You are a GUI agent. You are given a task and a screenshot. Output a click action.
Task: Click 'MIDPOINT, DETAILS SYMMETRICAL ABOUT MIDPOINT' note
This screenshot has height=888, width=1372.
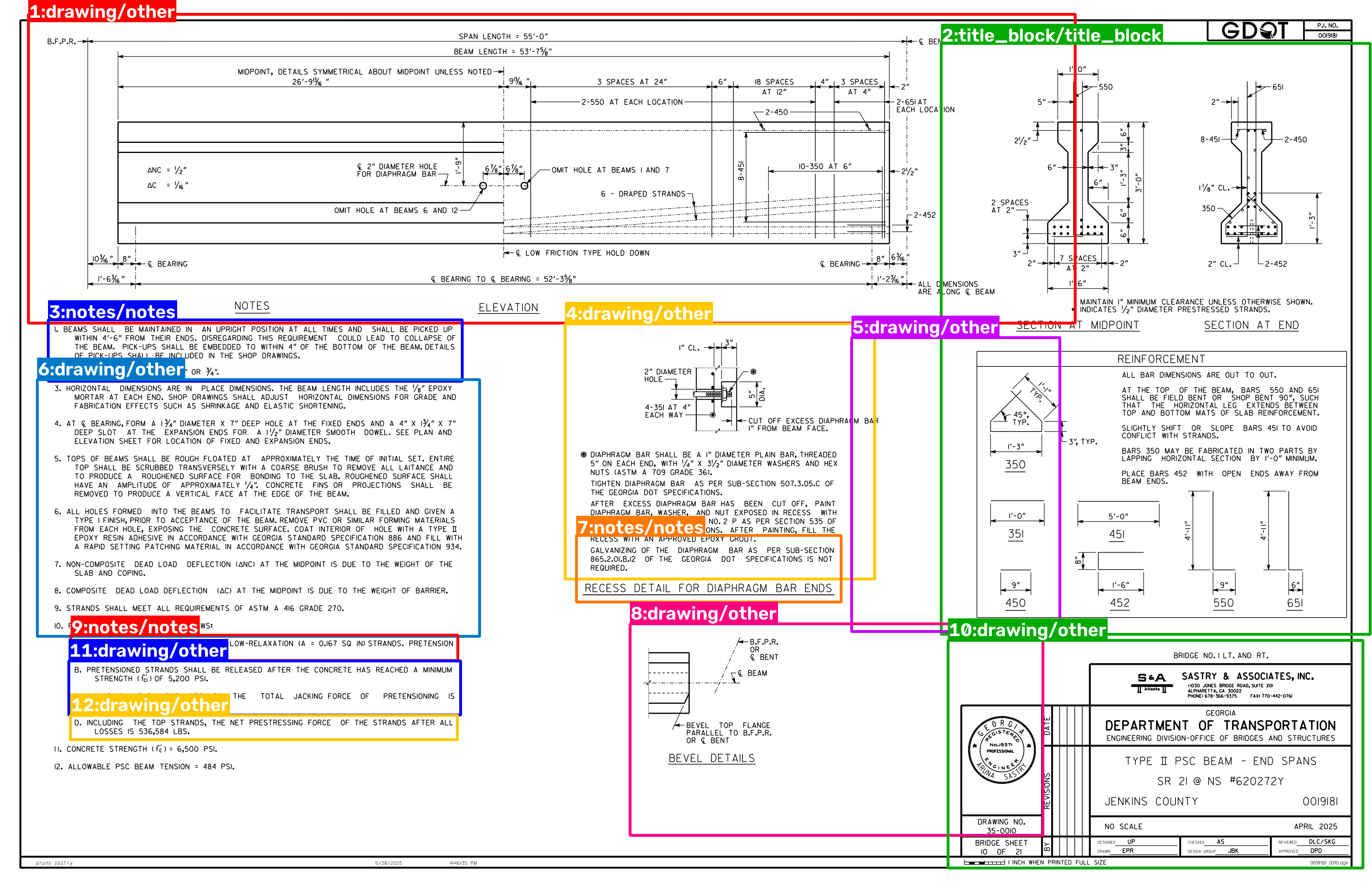tap(365, 72)
